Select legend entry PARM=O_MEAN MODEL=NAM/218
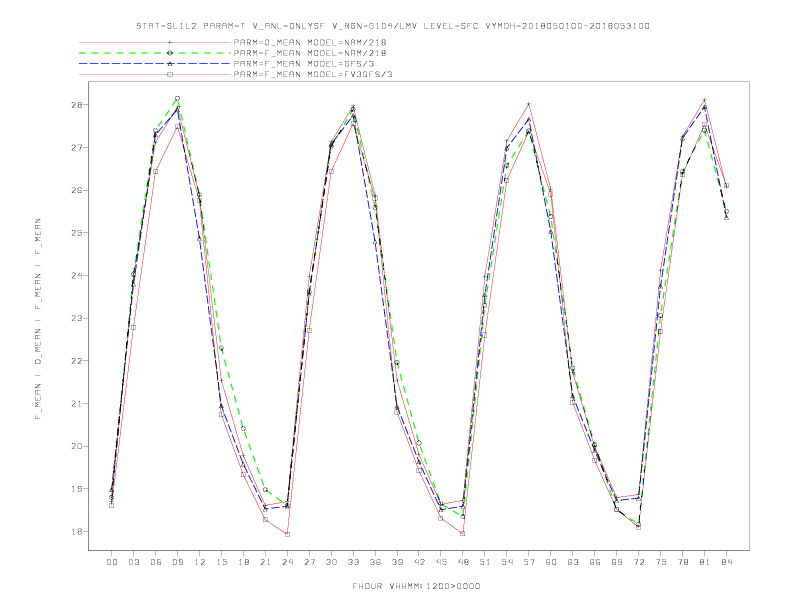792x612 pixels. click(310, 42)
